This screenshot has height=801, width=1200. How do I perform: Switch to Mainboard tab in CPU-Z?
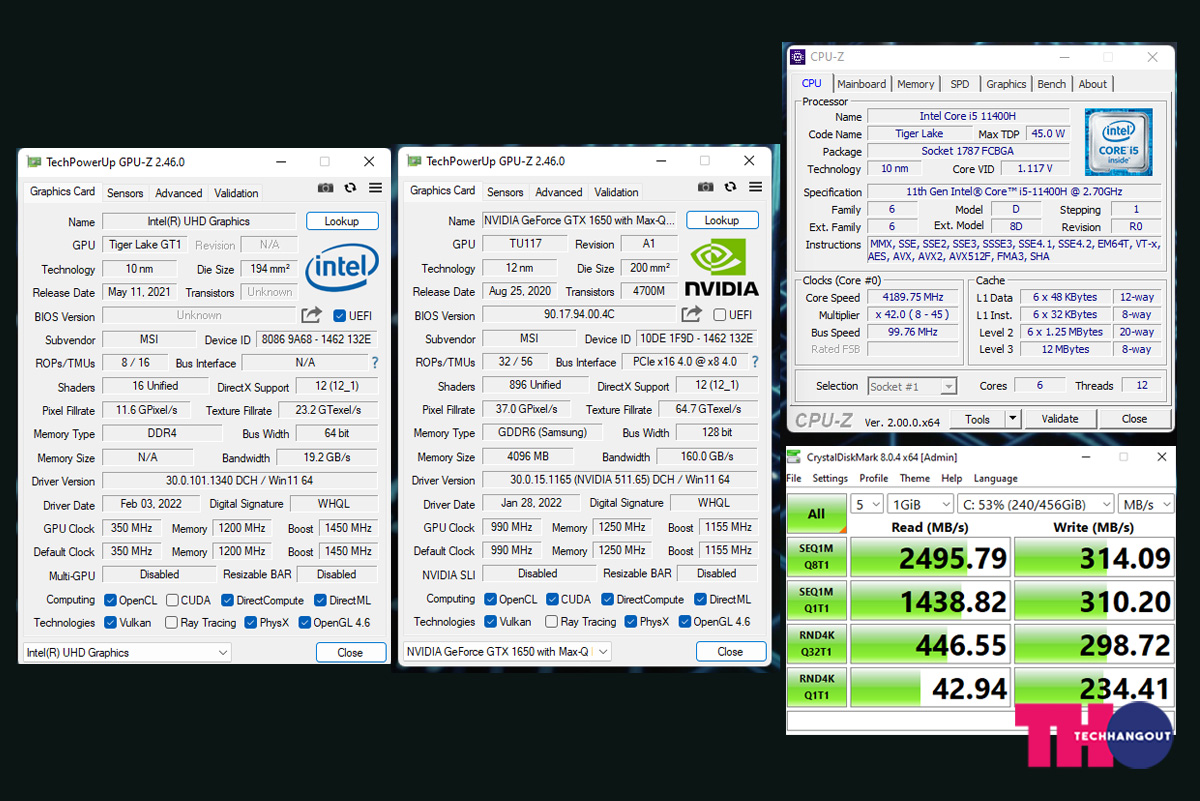click(861, 84)
